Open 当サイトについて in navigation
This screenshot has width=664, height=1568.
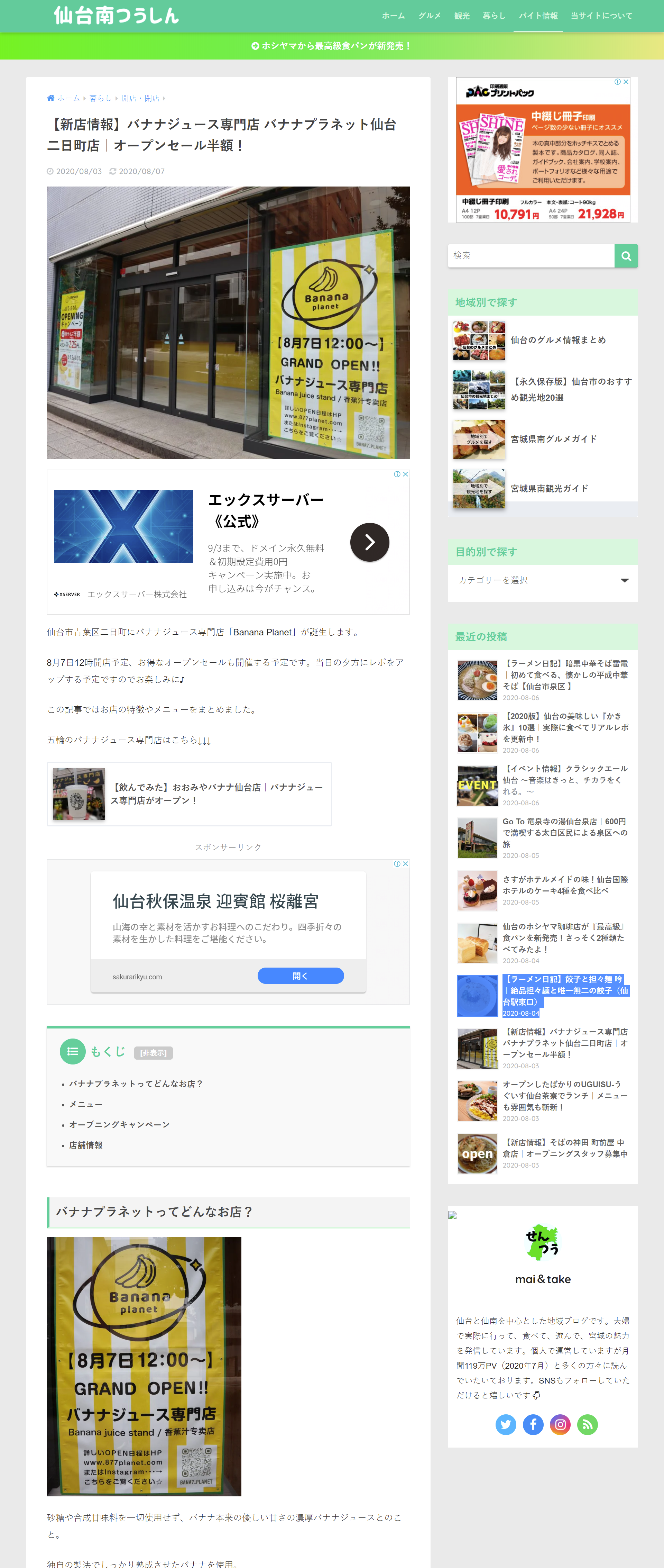tap(602, 16)
